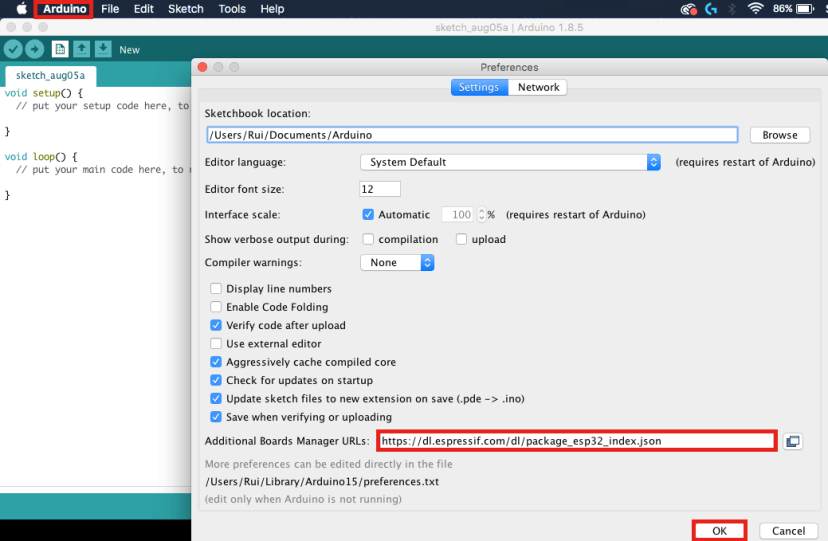Click the Editor font size field
This screenshot has height=541, width=828.
tap(379, 189)
